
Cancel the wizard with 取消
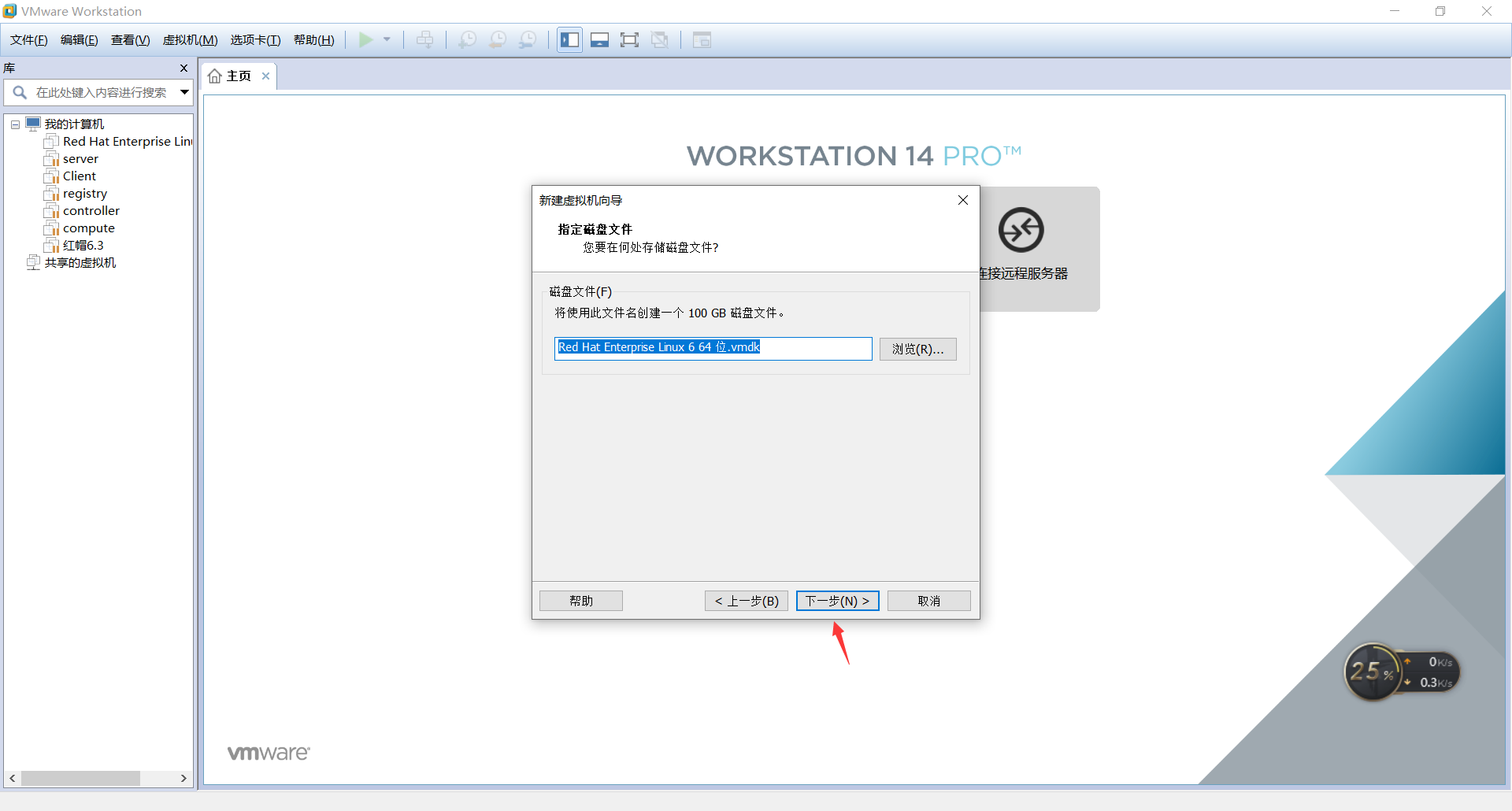[x=928, y=601]
